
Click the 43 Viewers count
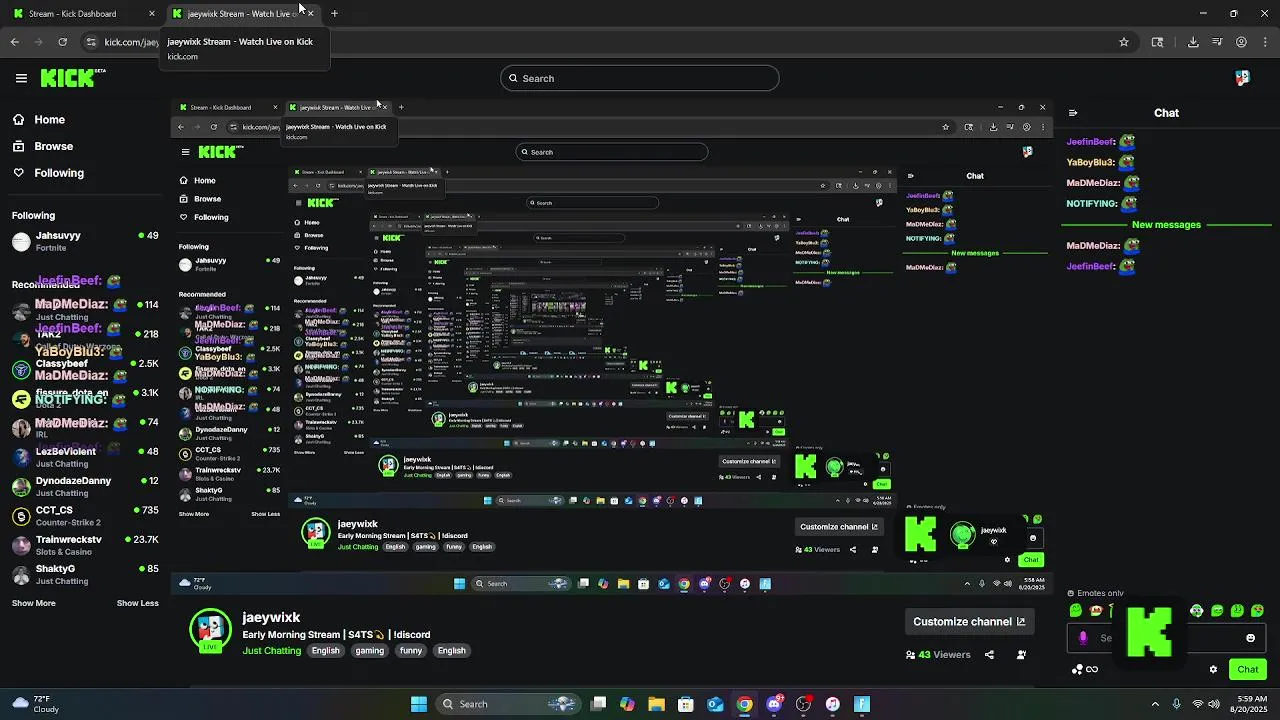point(938,655)
